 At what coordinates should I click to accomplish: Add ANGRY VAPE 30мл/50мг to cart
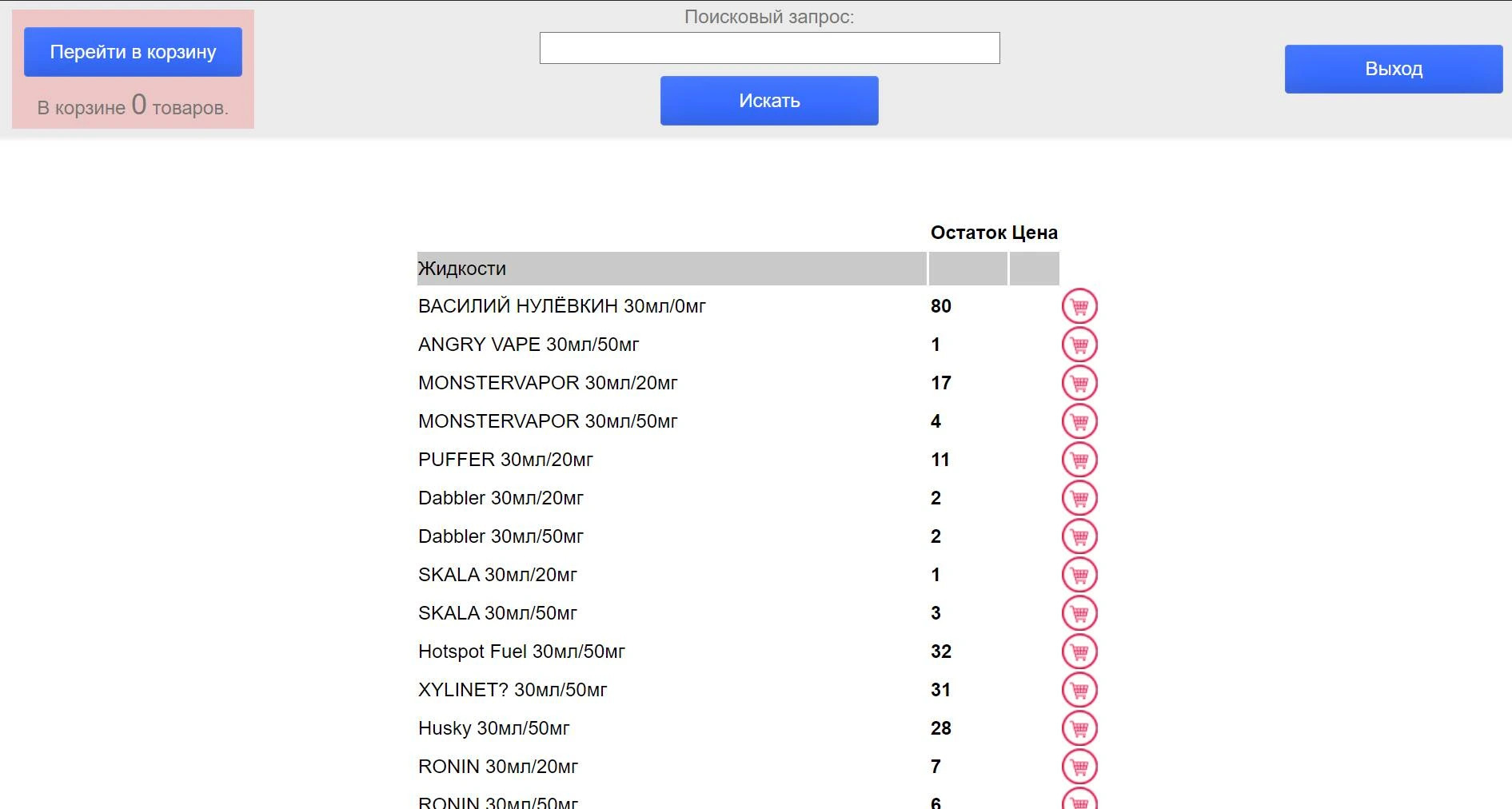tap(1079, 345)
